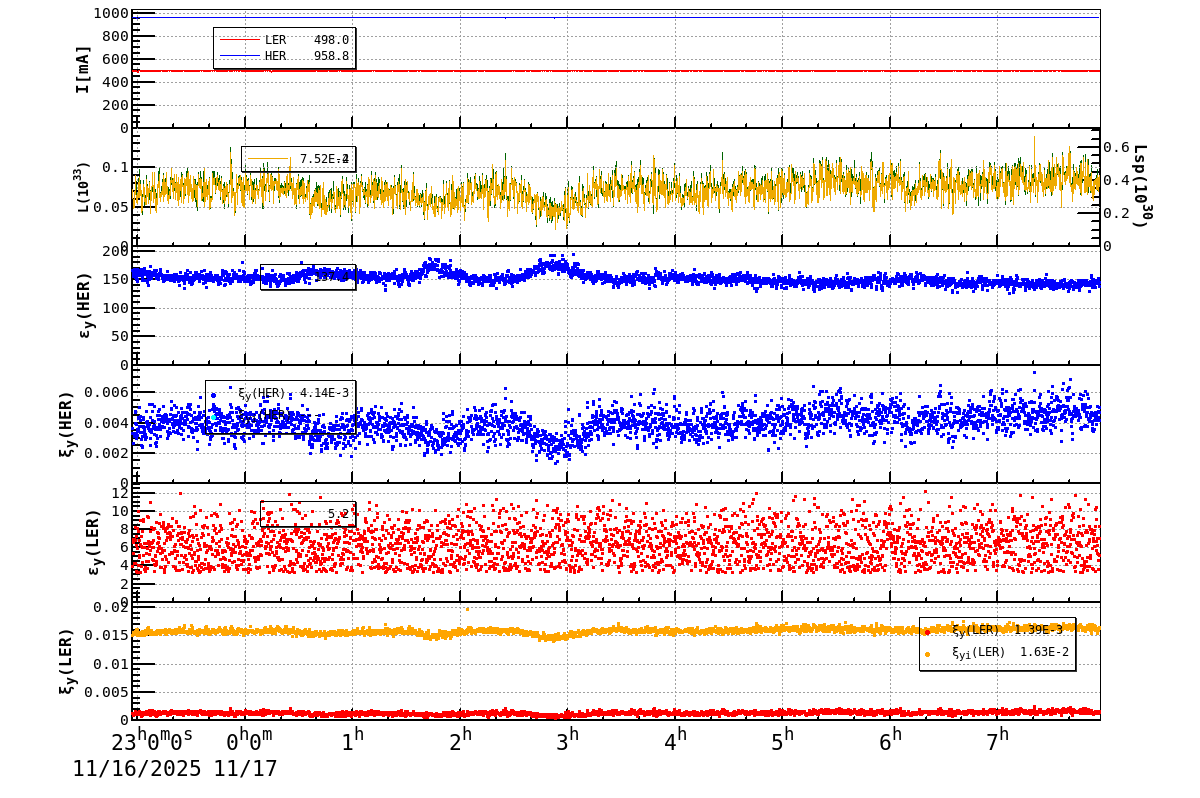Click the 3h time axis tick label

[568, 742]
